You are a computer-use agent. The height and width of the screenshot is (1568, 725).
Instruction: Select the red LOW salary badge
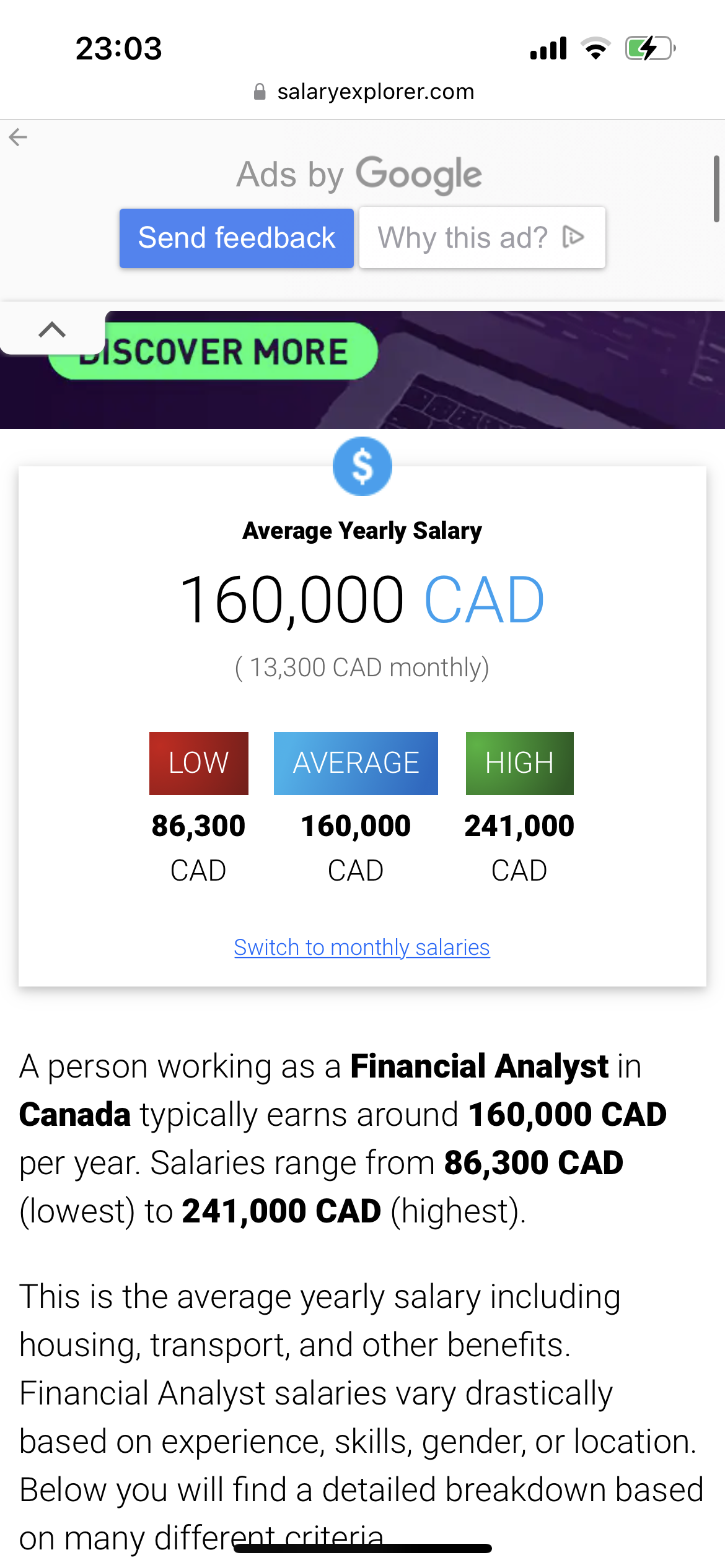198,763
